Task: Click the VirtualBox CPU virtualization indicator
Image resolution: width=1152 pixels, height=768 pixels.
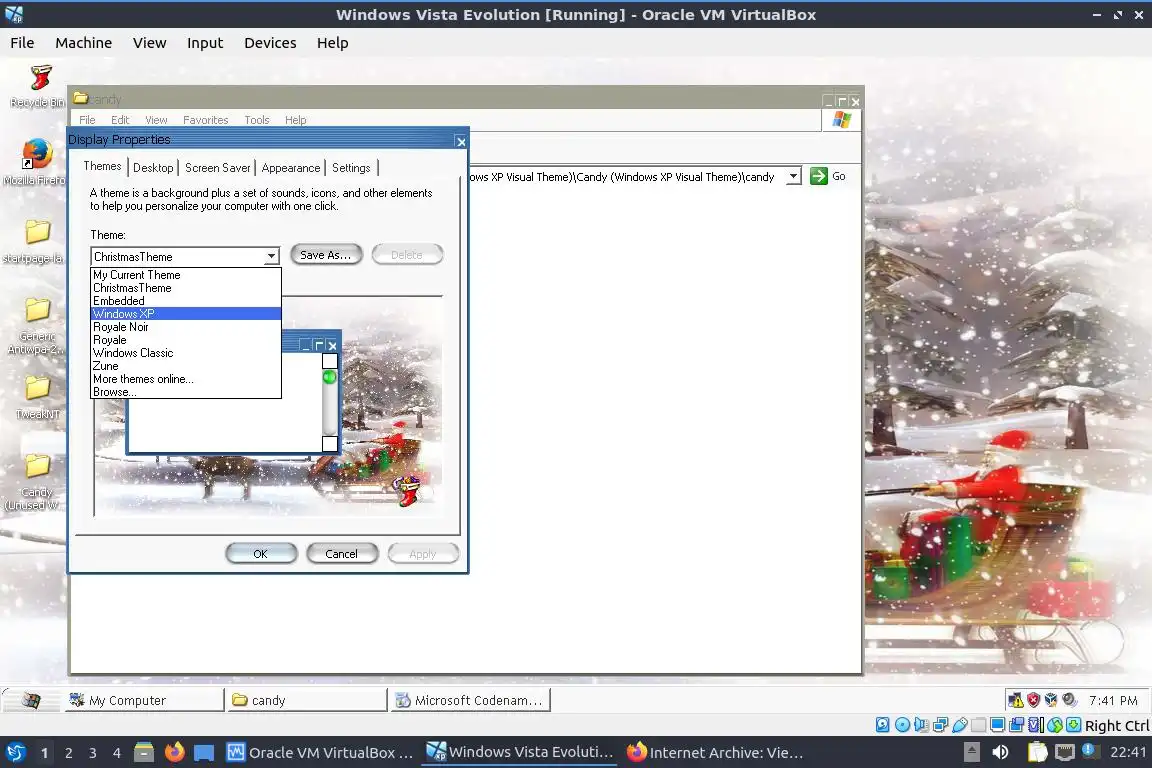Action: pyautogui.click(x=1035, y=725)
